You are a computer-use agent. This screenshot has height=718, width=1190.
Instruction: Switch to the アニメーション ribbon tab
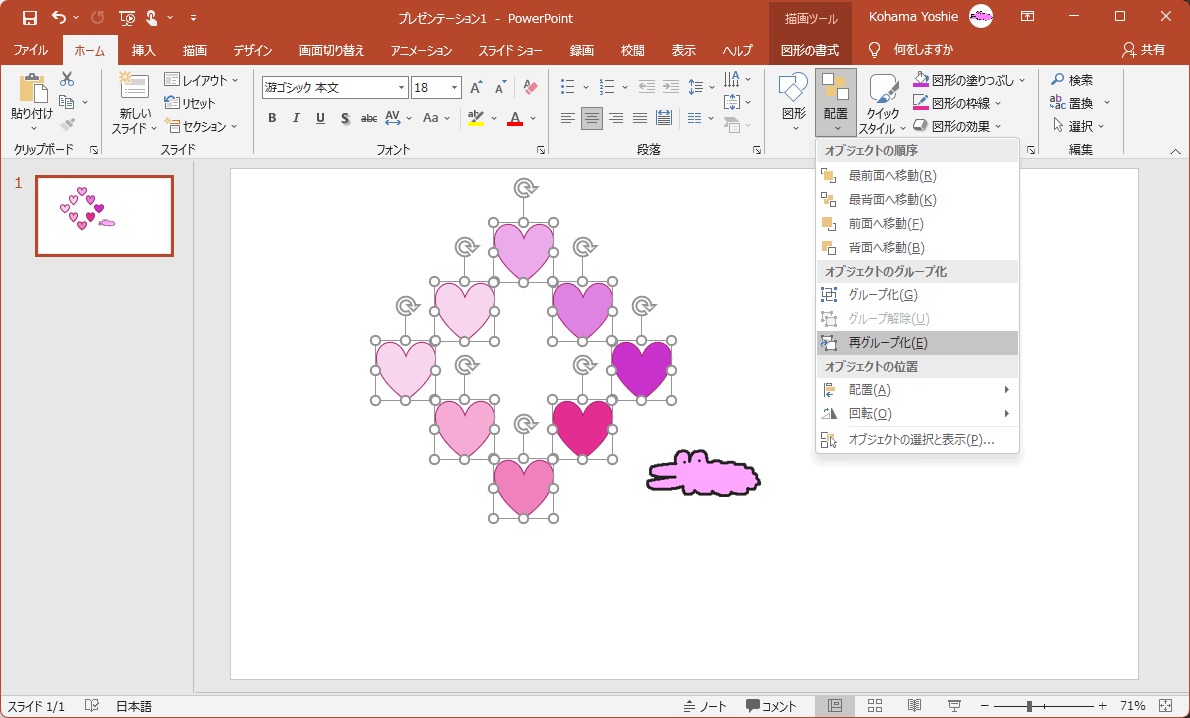tap(421, 50)
